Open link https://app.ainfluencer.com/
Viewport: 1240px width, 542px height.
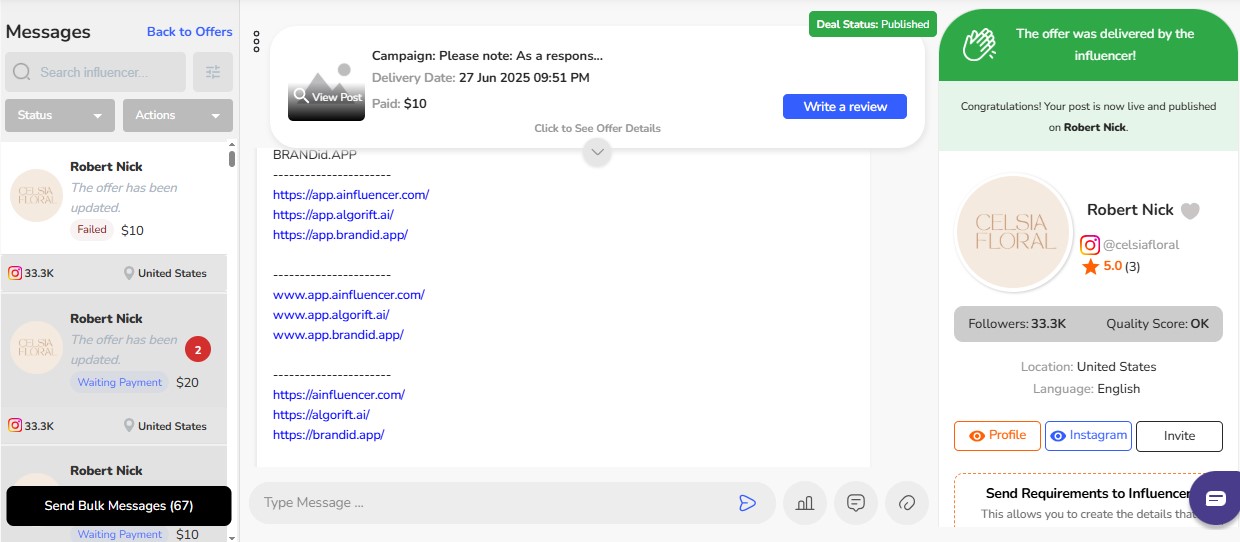tap(351, 195)
